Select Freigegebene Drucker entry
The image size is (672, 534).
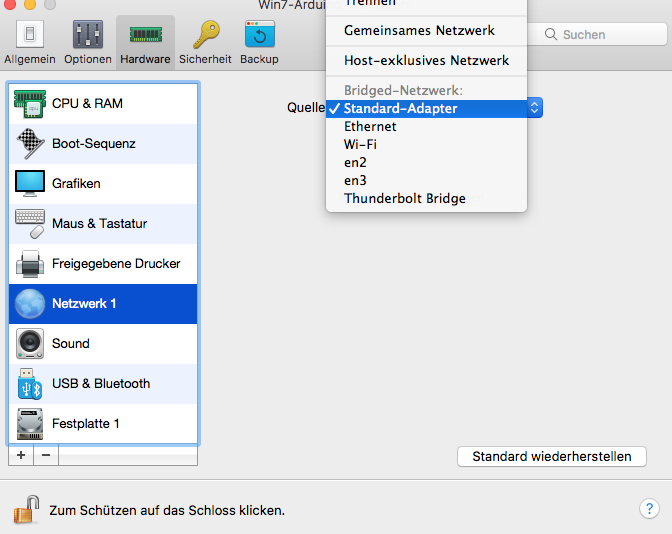point(103,264)
